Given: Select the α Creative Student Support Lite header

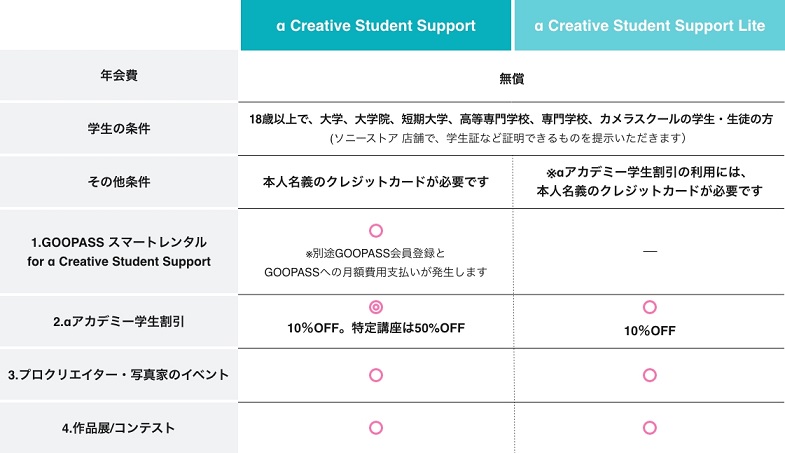Looking at the screenshot, I should coord(649,25).
